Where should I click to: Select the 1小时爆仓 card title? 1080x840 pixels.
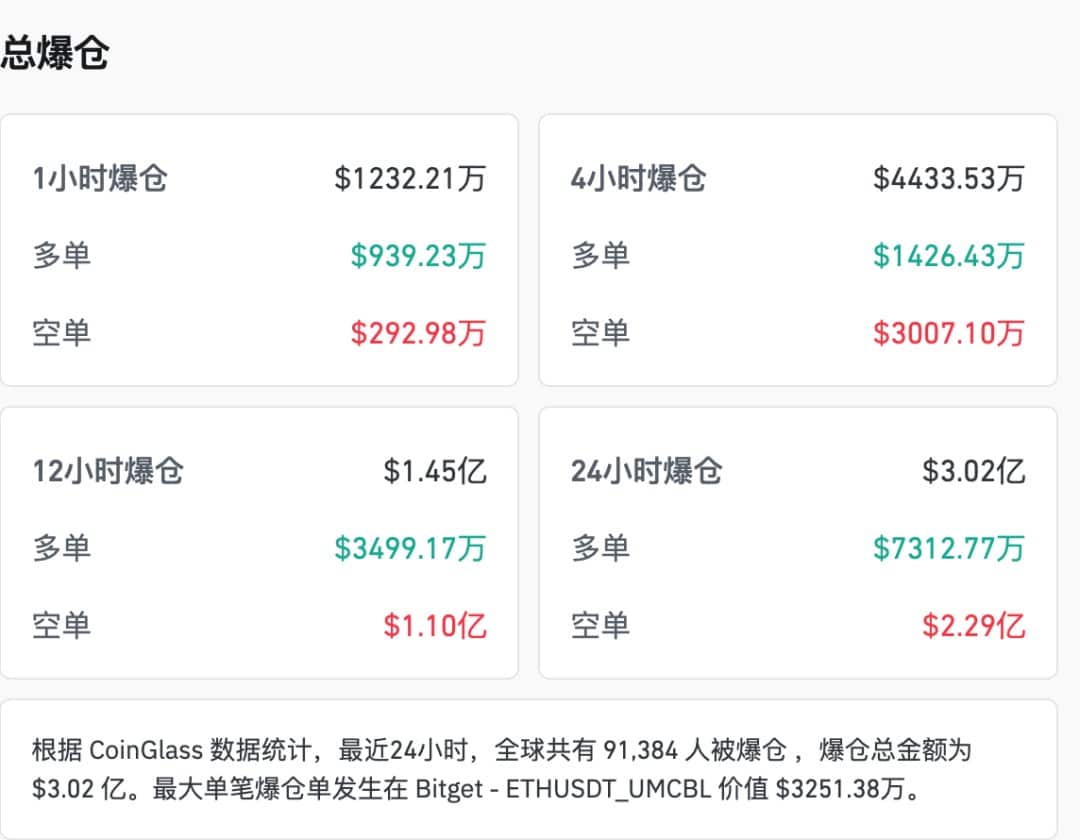[100, 179]
